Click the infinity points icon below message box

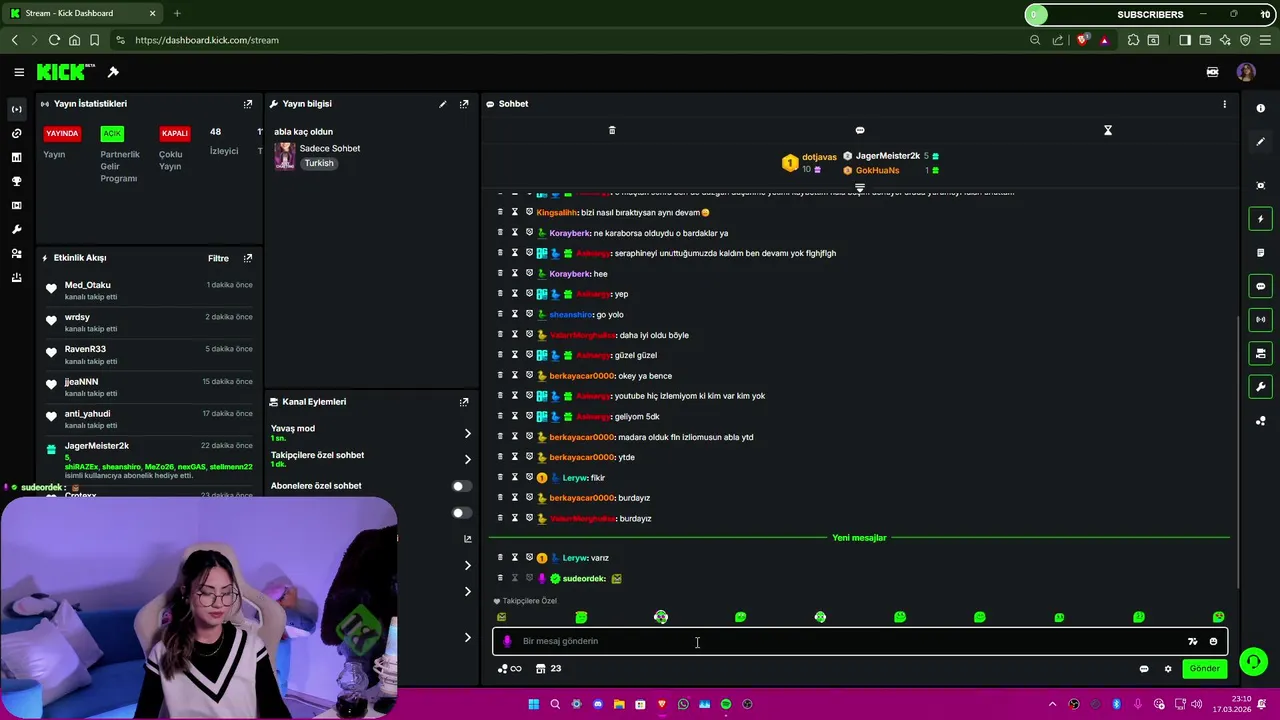510,669
